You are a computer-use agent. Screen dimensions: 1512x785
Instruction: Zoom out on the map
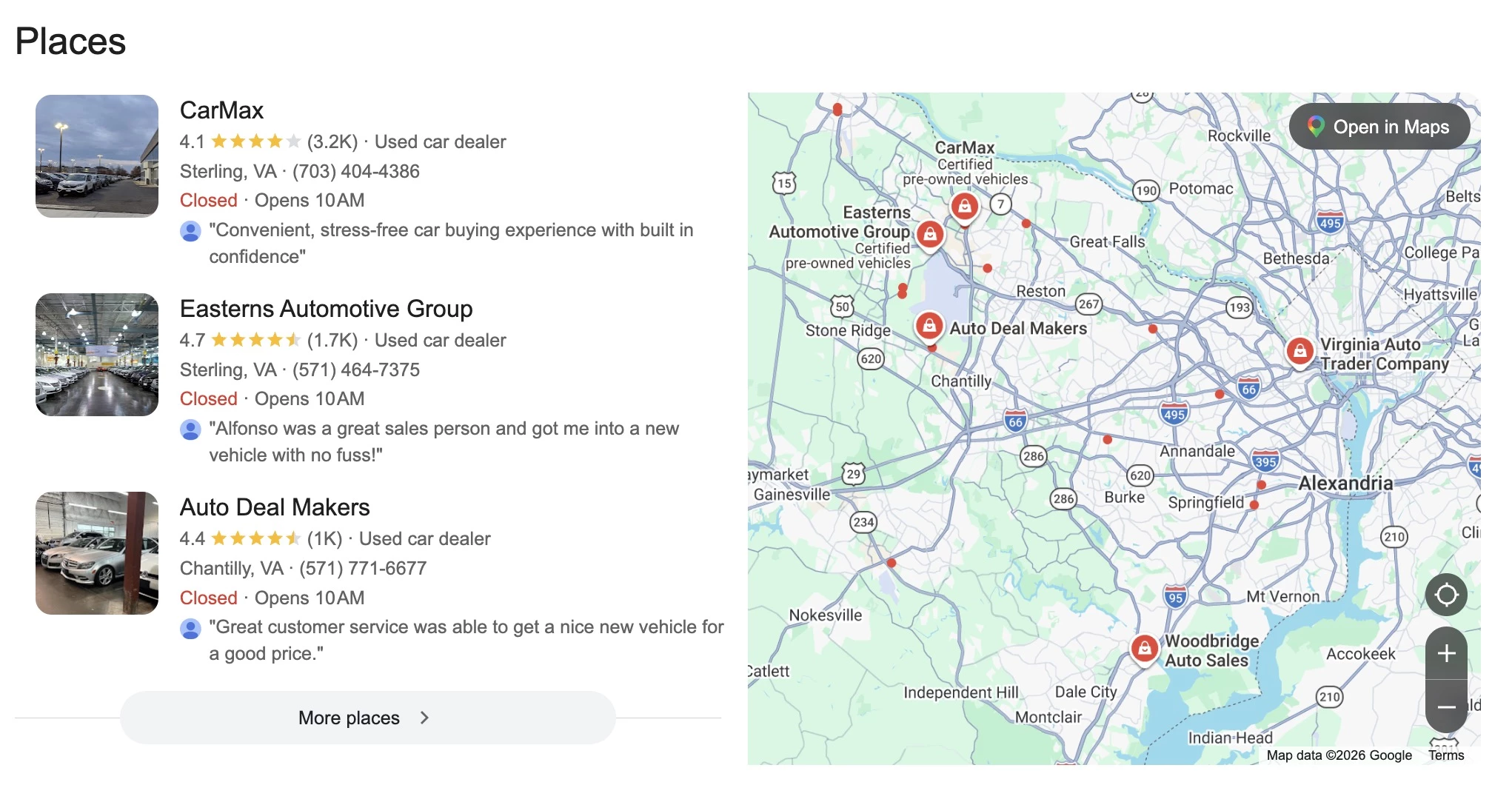point(1446,706)
